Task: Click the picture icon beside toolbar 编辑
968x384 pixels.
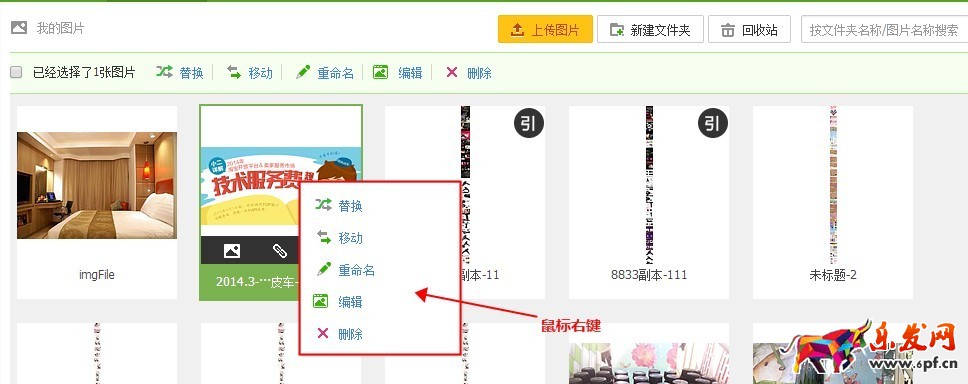Action: point(380,72)
